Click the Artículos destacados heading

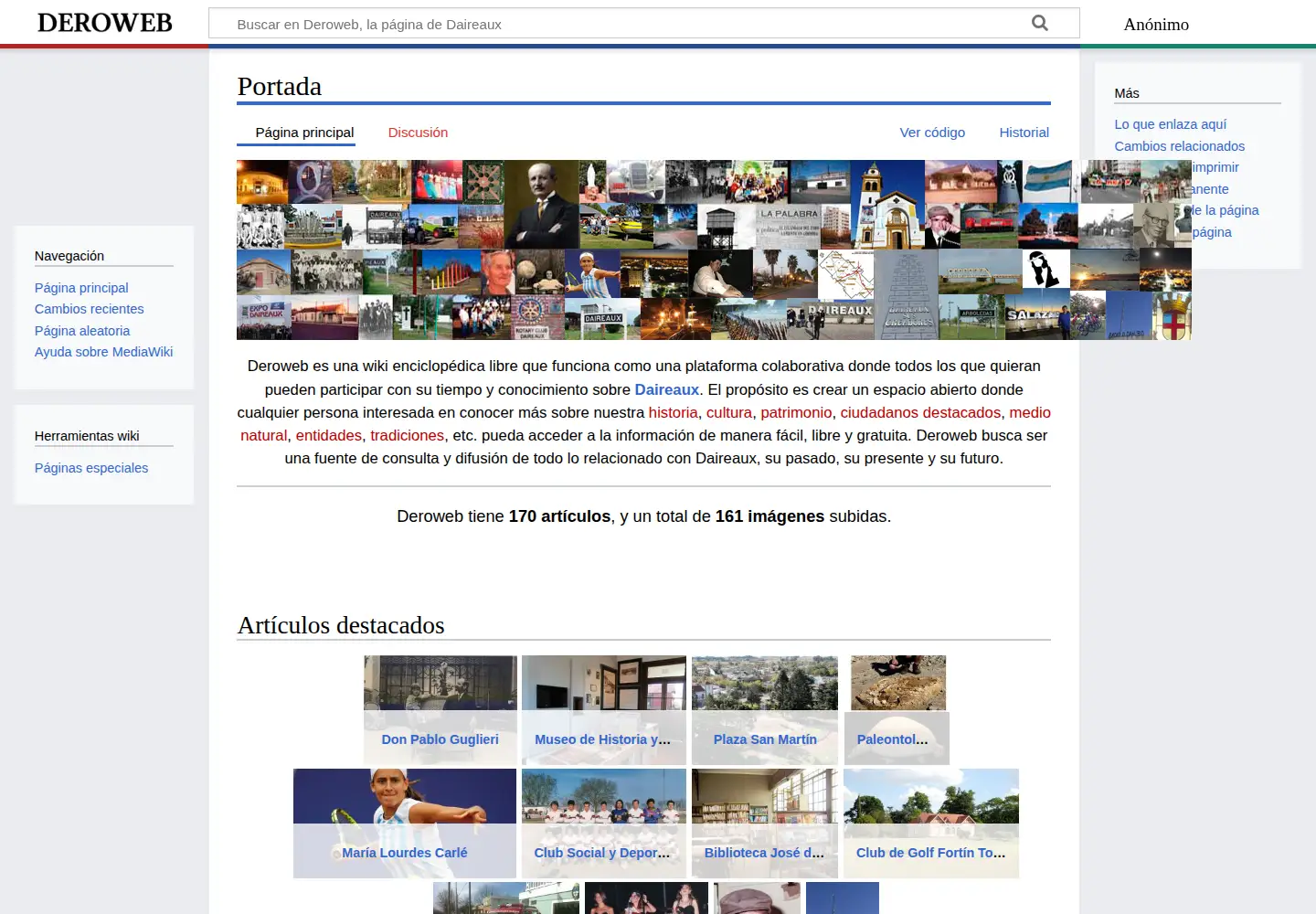[341, 625]
